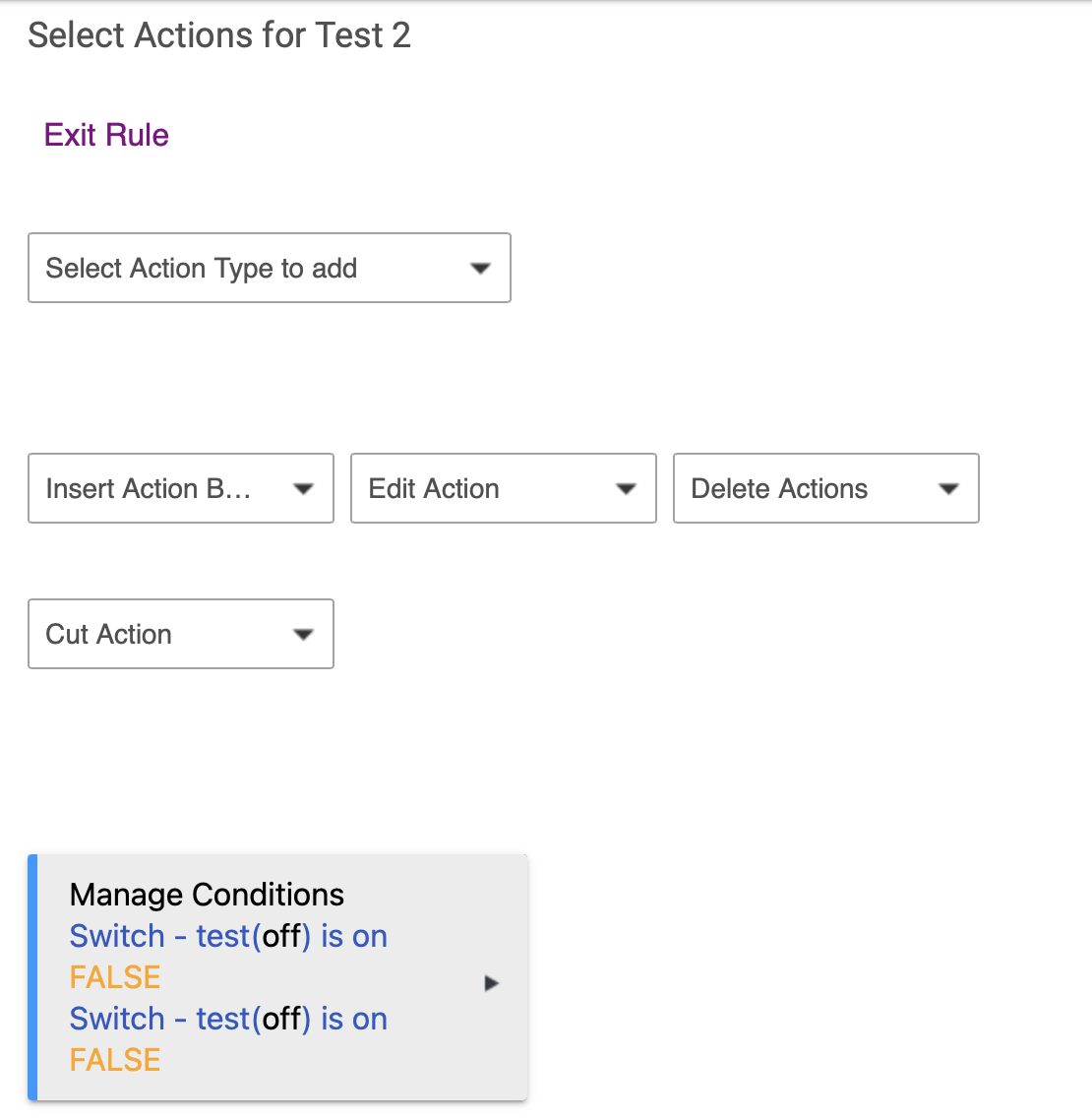The image size is (1092, 1120).
Task: Select the first Switch - test(off) is on condition
Action: tap(228, 936)
